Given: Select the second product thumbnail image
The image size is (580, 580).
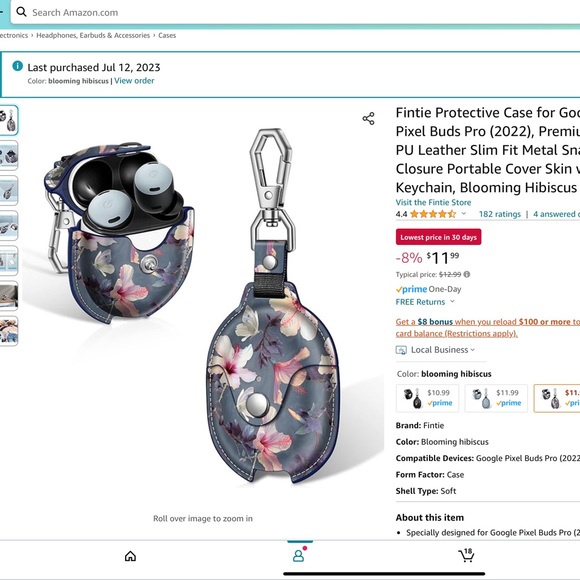Looking at the screenshot, I should point(9,155).
